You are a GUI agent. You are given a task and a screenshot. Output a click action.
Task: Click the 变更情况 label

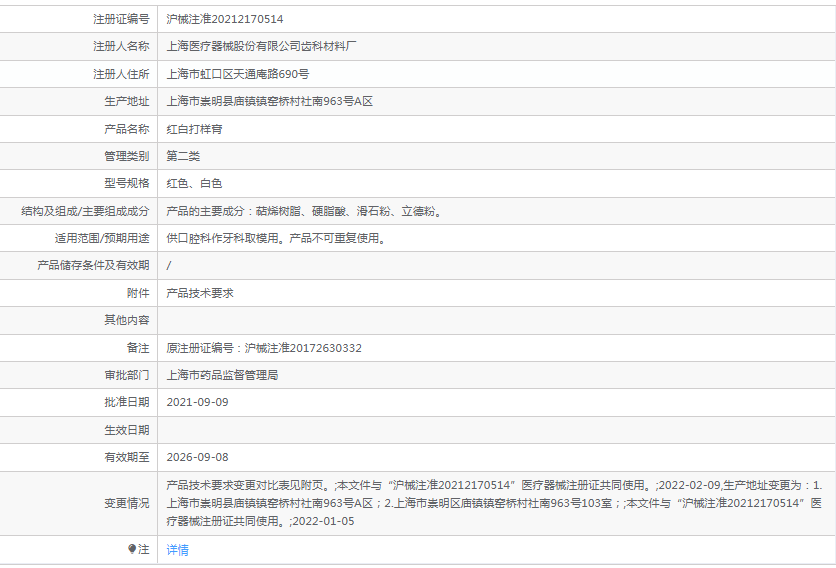[127, 503]
